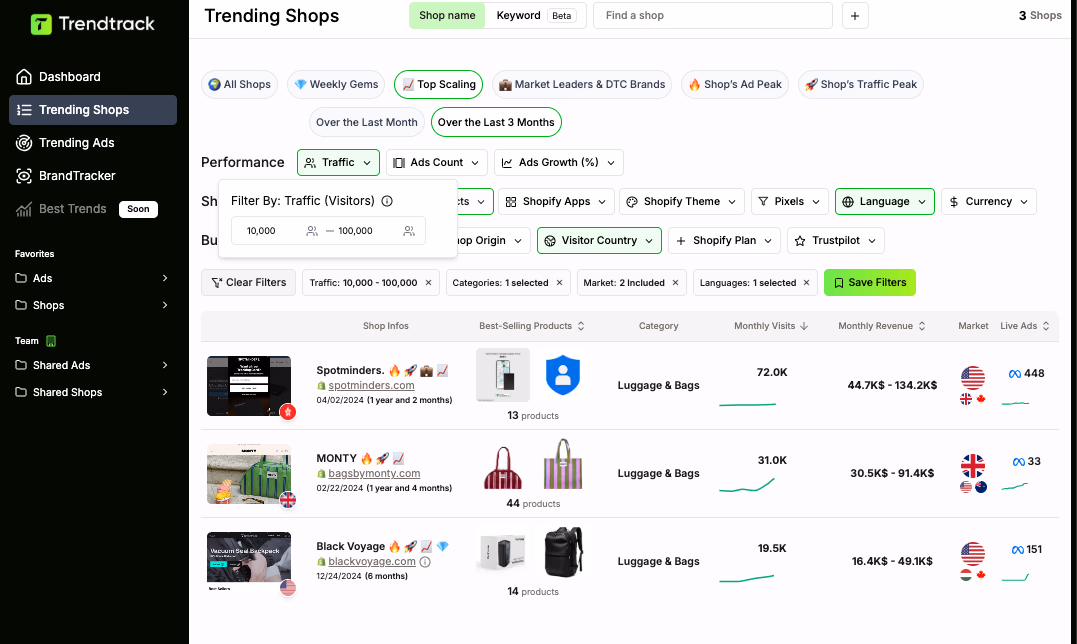Sort by Best-Selling Products arrows
This screenshot has width=1077, height=644.
click(581, 326)
